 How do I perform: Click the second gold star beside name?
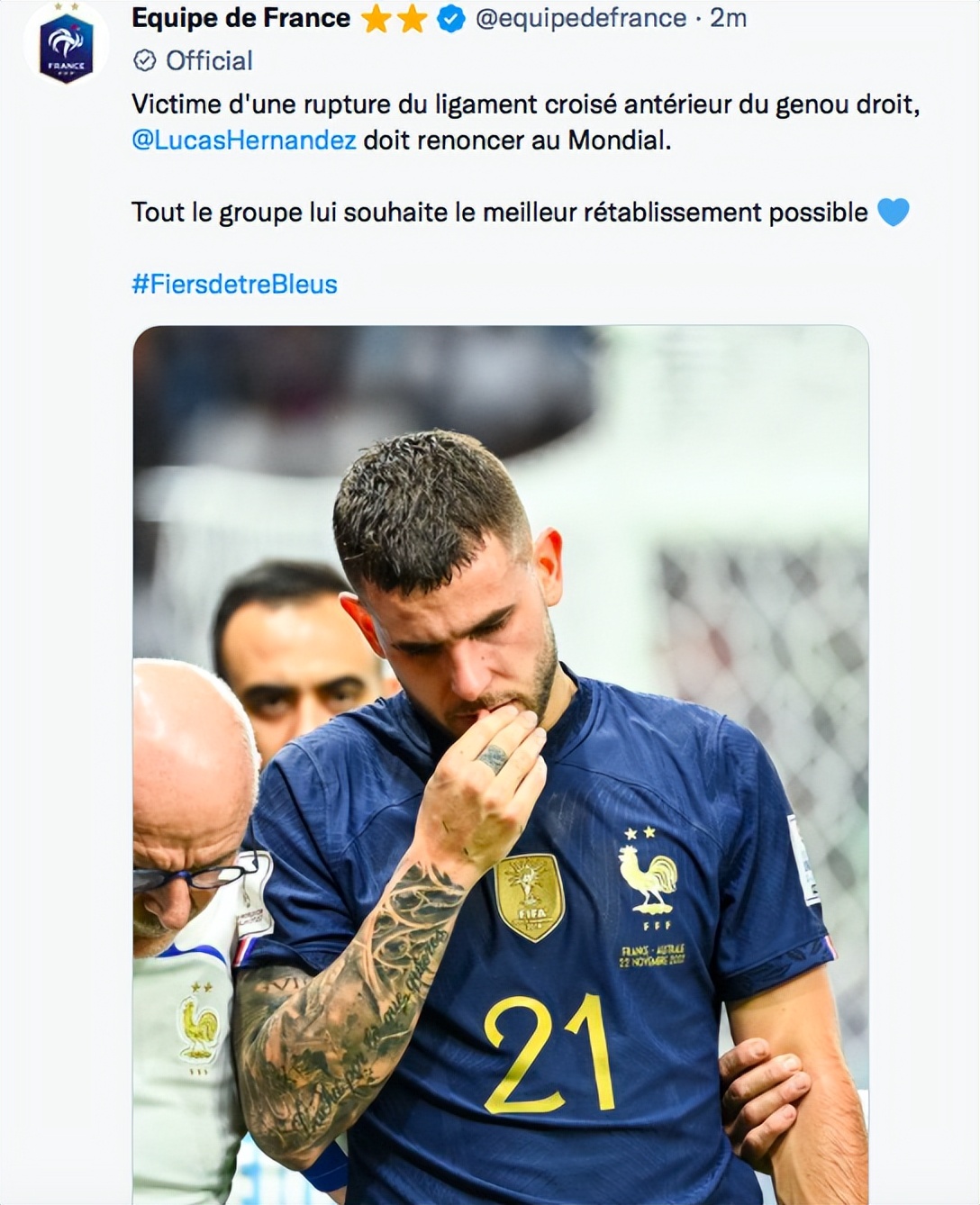pos(412,19)
